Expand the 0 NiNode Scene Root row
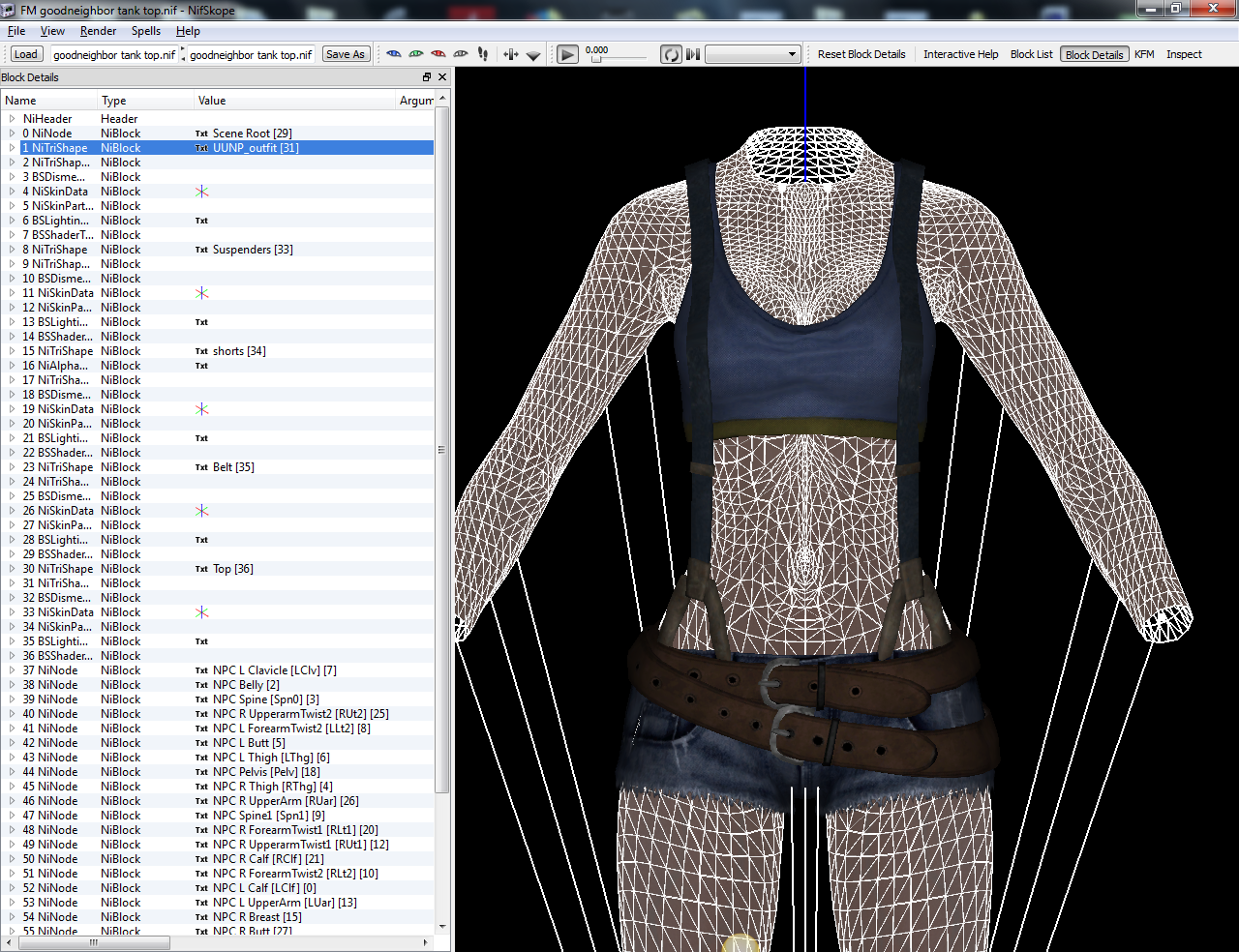 pyautogui.click(x=13, y=134)
